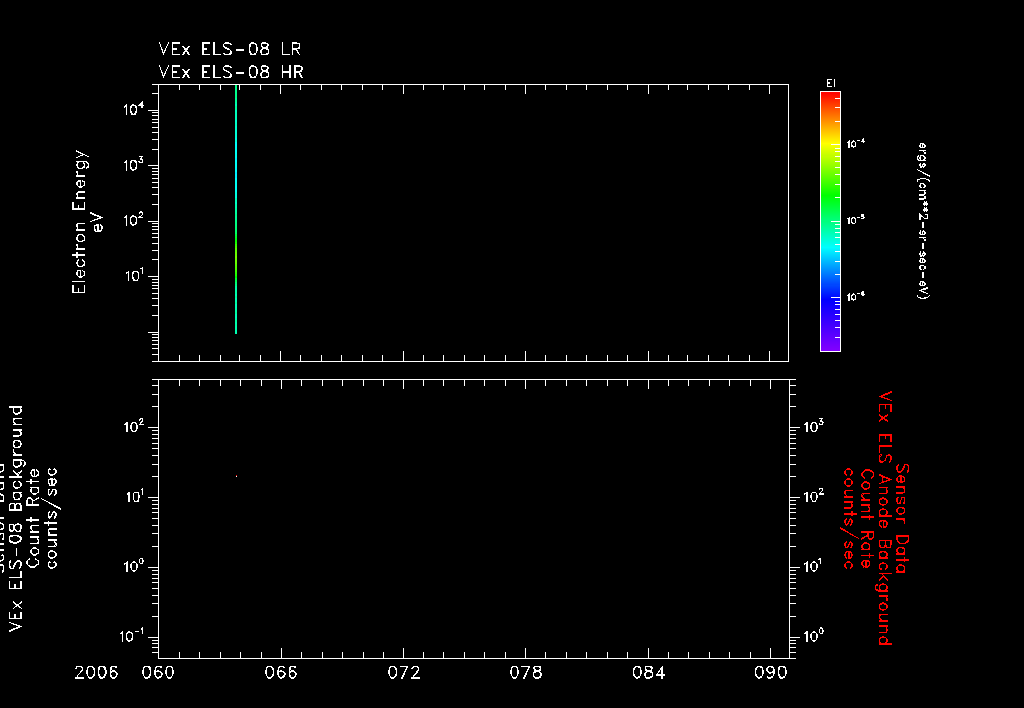
Task: Click the time axis label '066'
Action: (281, 673)
